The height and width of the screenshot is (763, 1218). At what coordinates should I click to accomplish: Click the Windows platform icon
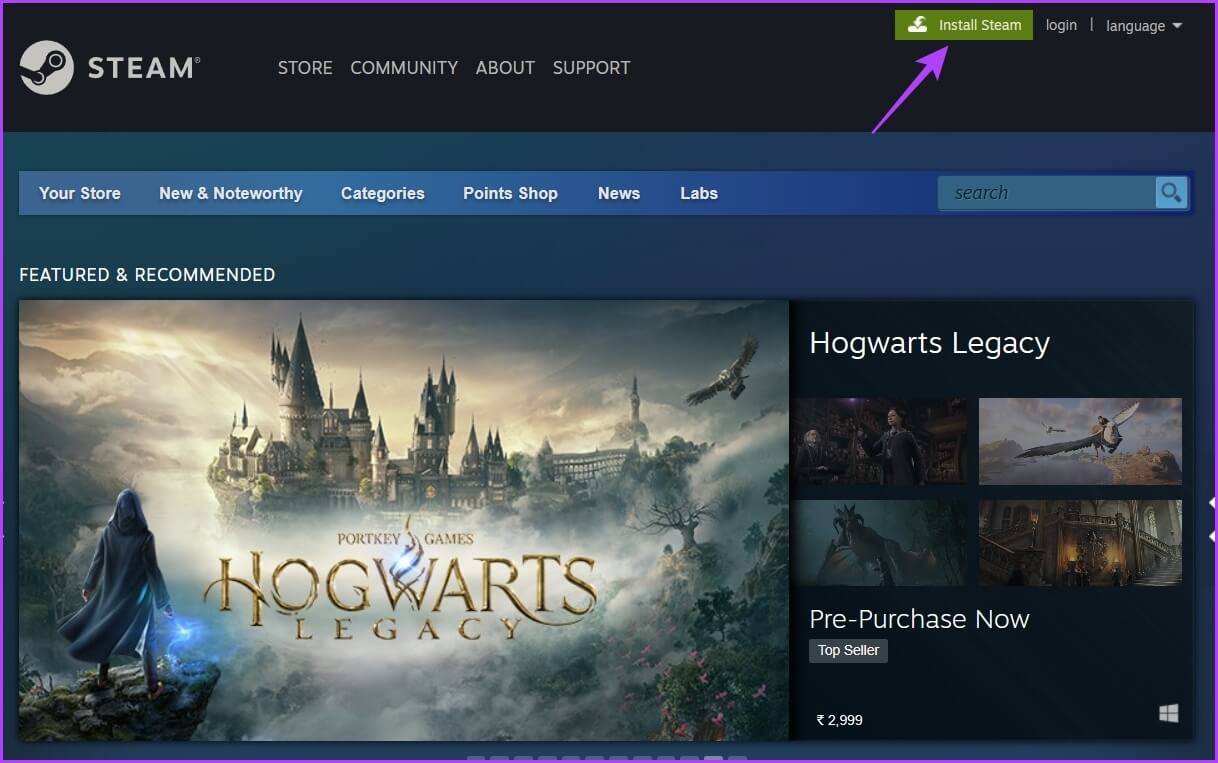(1168, 713)
